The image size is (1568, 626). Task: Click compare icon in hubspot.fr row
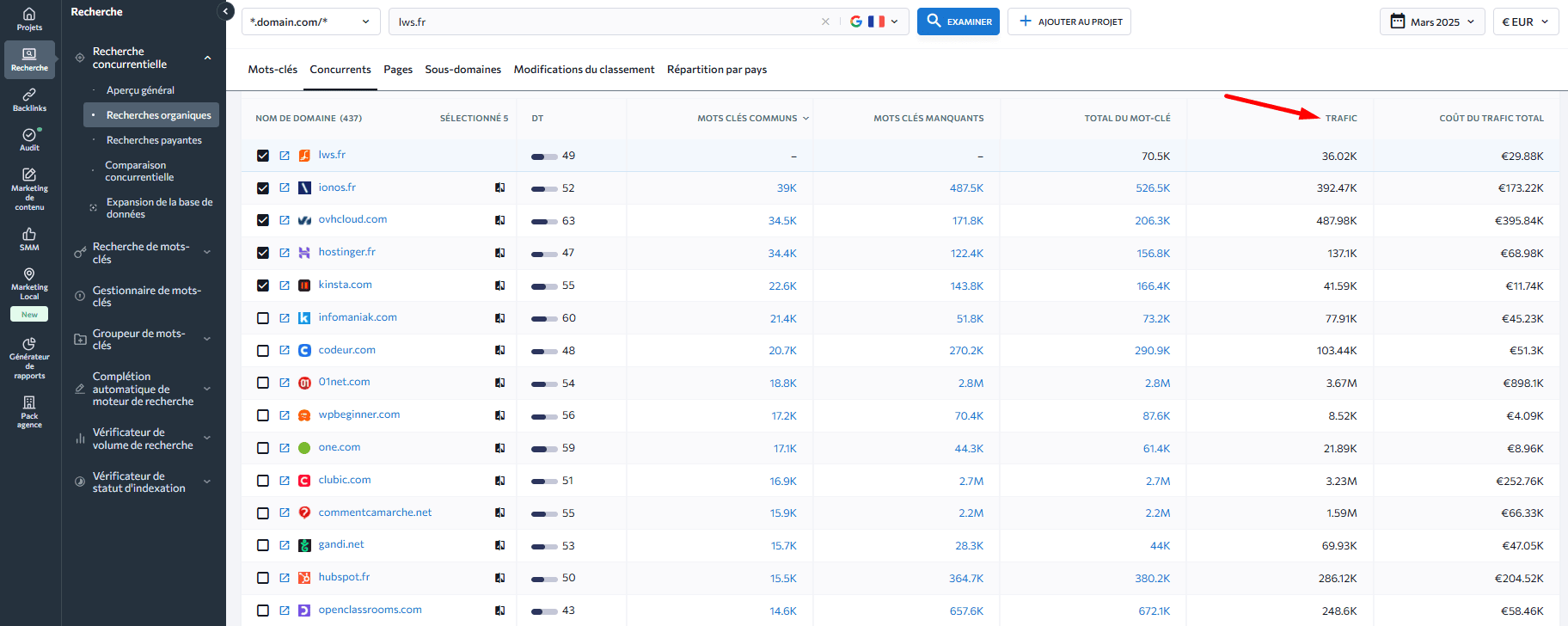point(499,578)
